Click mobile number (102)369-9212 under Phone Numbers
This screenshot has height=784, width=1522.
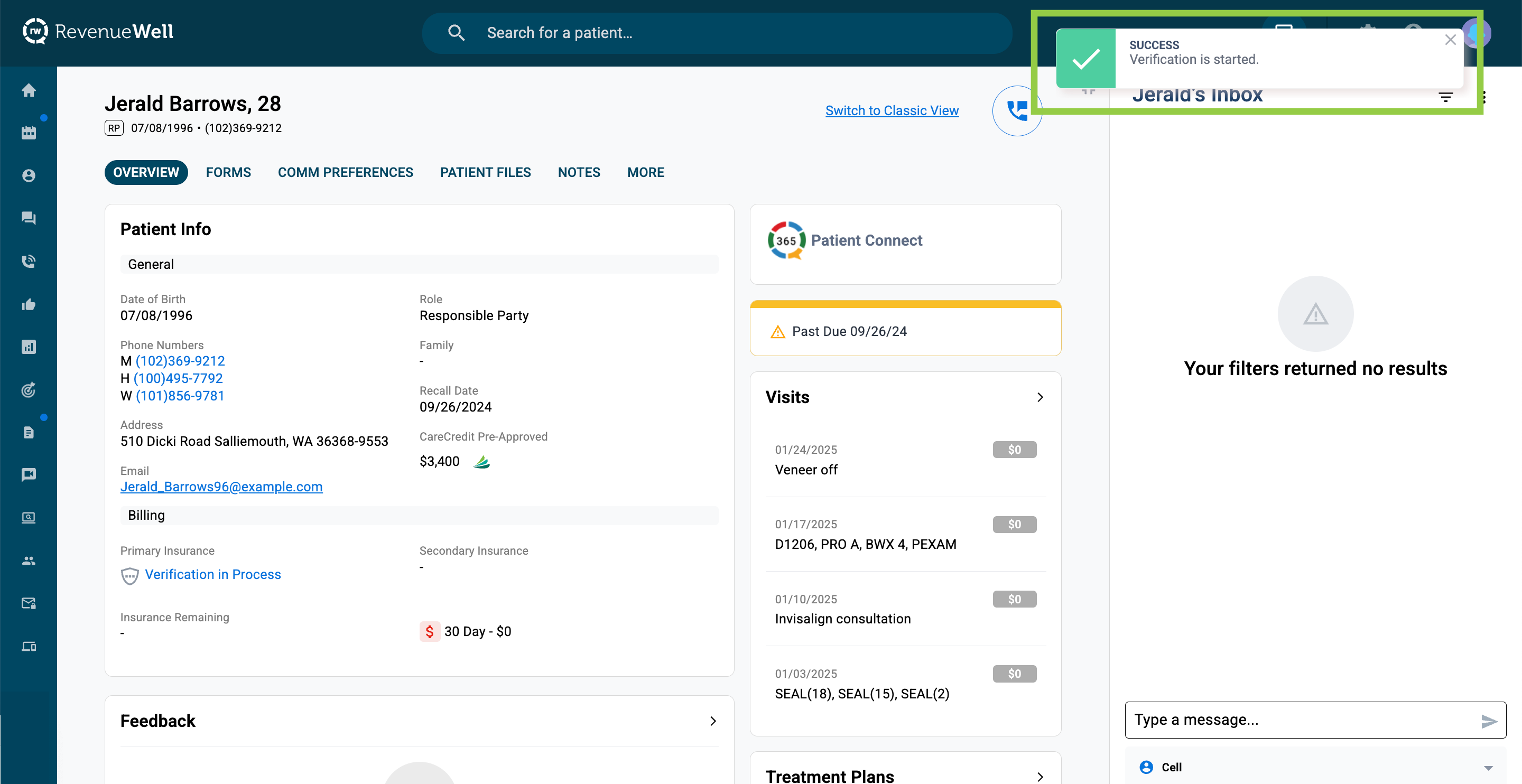point(180,361)
